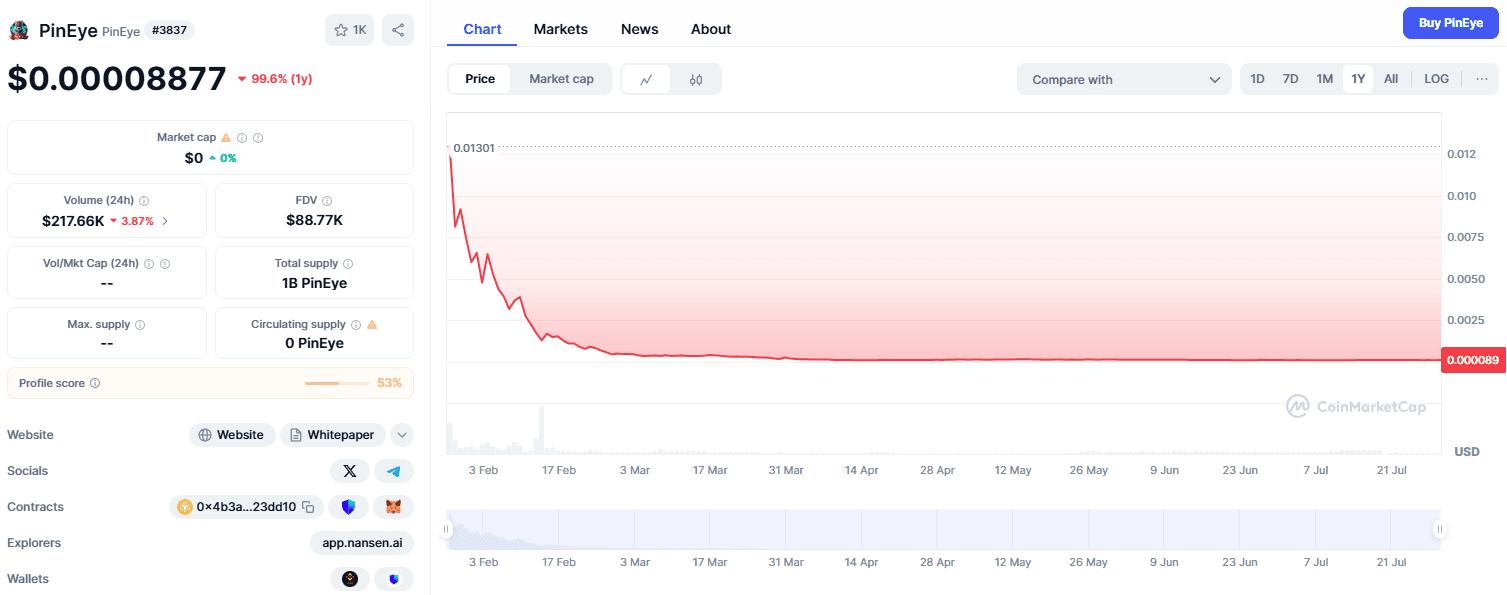Open the News tab
This screenshot has width=1507, height=595.
(x=639, y=29)
